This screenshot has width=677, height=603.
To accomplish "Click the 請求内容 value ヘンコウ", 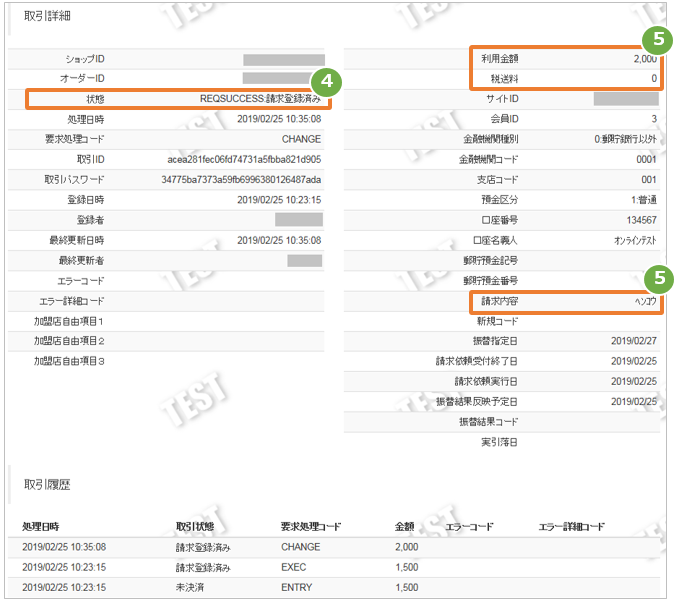I will pos(645,301).
